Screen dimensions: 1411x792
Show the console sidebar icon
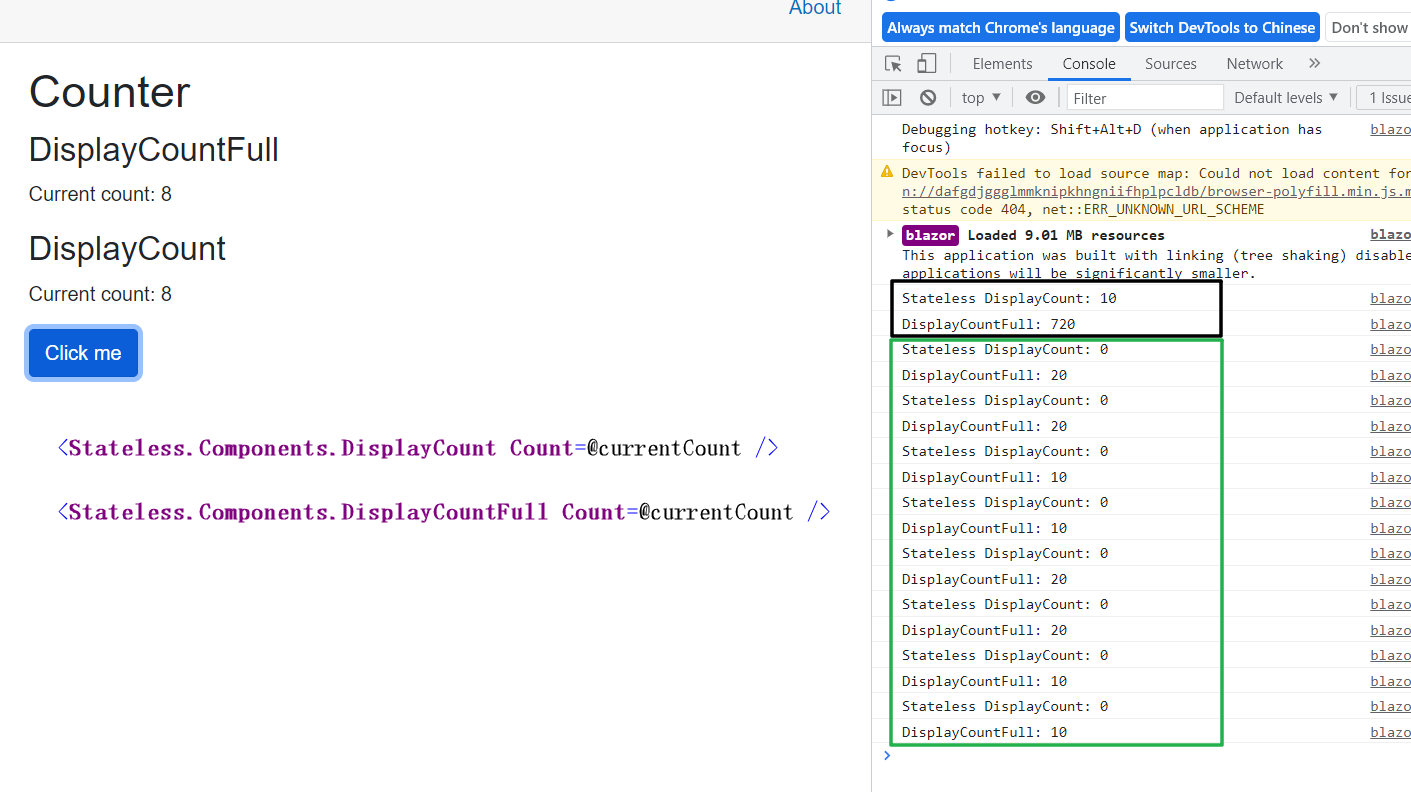pos(892,97)
